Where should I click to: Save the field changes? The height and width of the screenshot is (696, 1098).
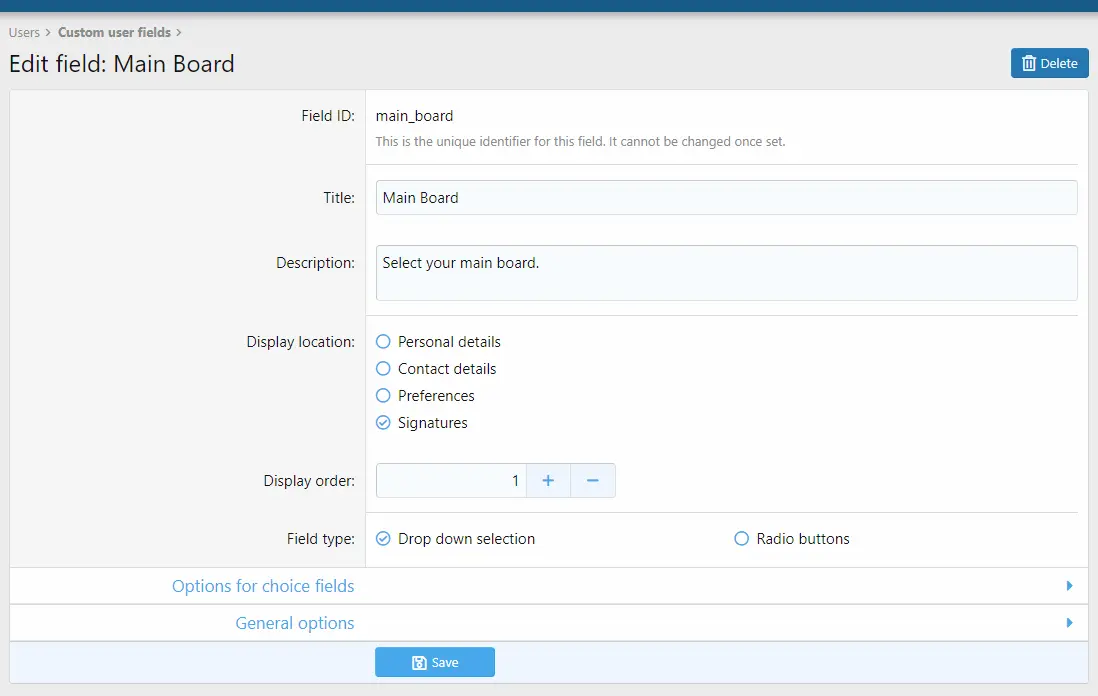point(435,662)
